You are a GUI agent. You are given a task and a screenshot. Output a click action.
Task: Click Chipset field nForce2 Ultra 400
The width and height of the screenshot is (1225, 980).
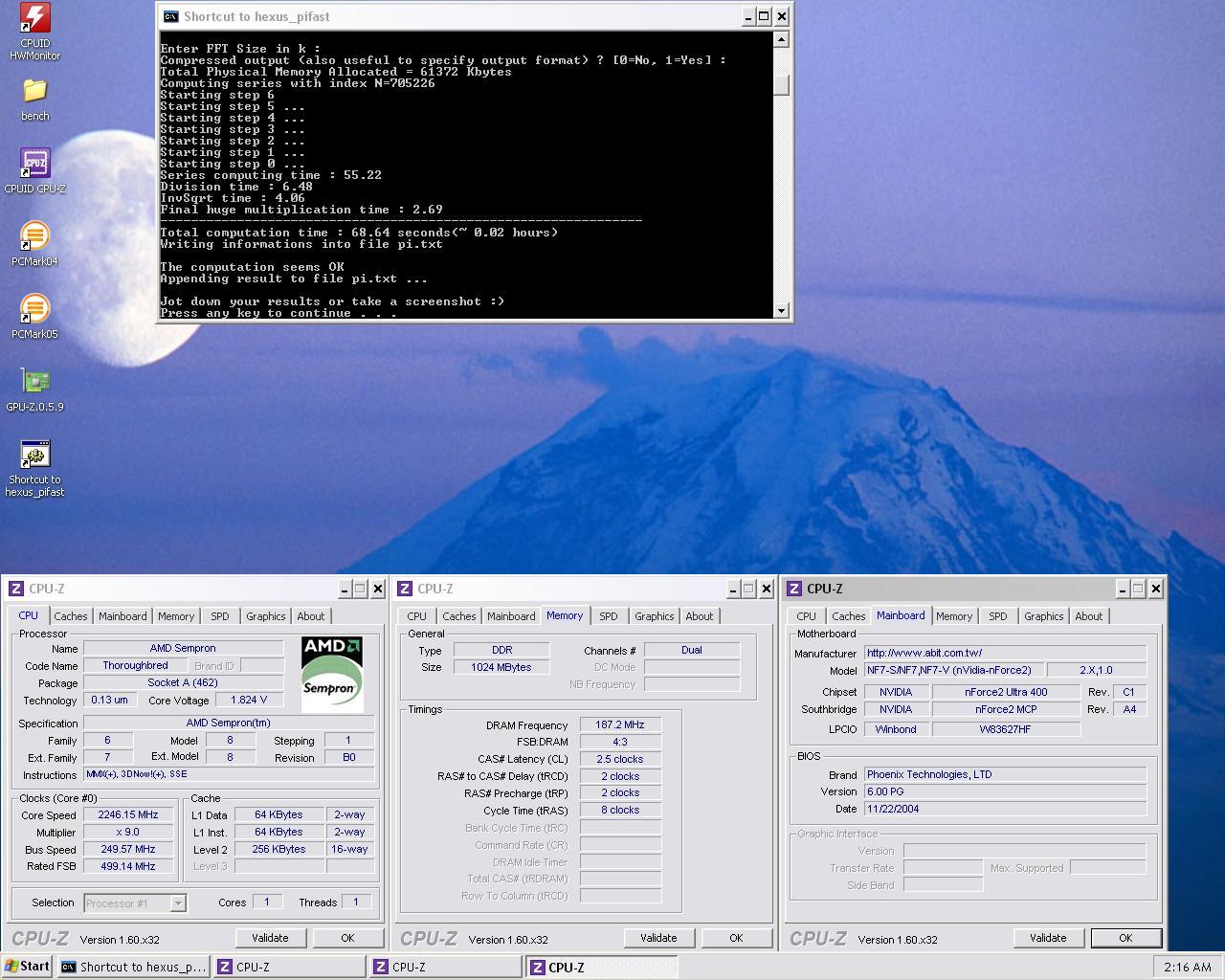pos(1005,692)
